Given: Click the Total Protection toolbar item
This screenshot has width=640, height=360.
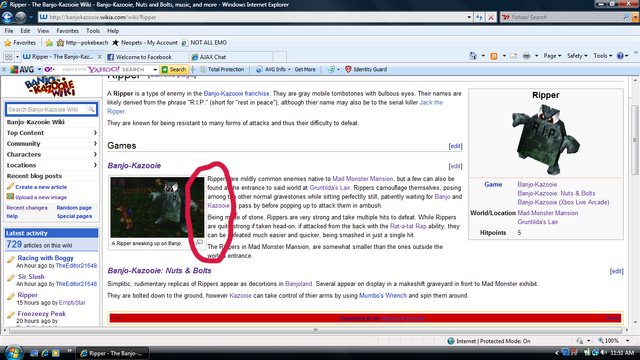Looking at the screenshot, I should pyautogui.click(x=222, y=69).
